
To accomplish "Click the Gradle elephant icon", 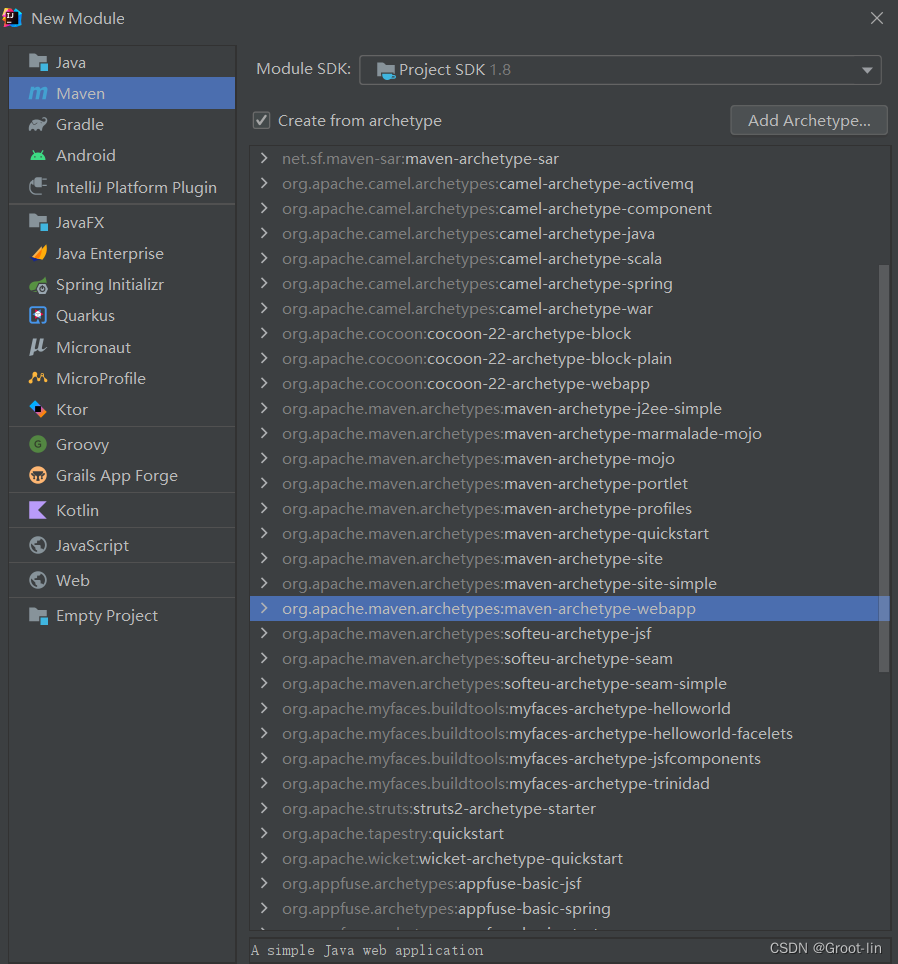I will (x=38, y=125).
